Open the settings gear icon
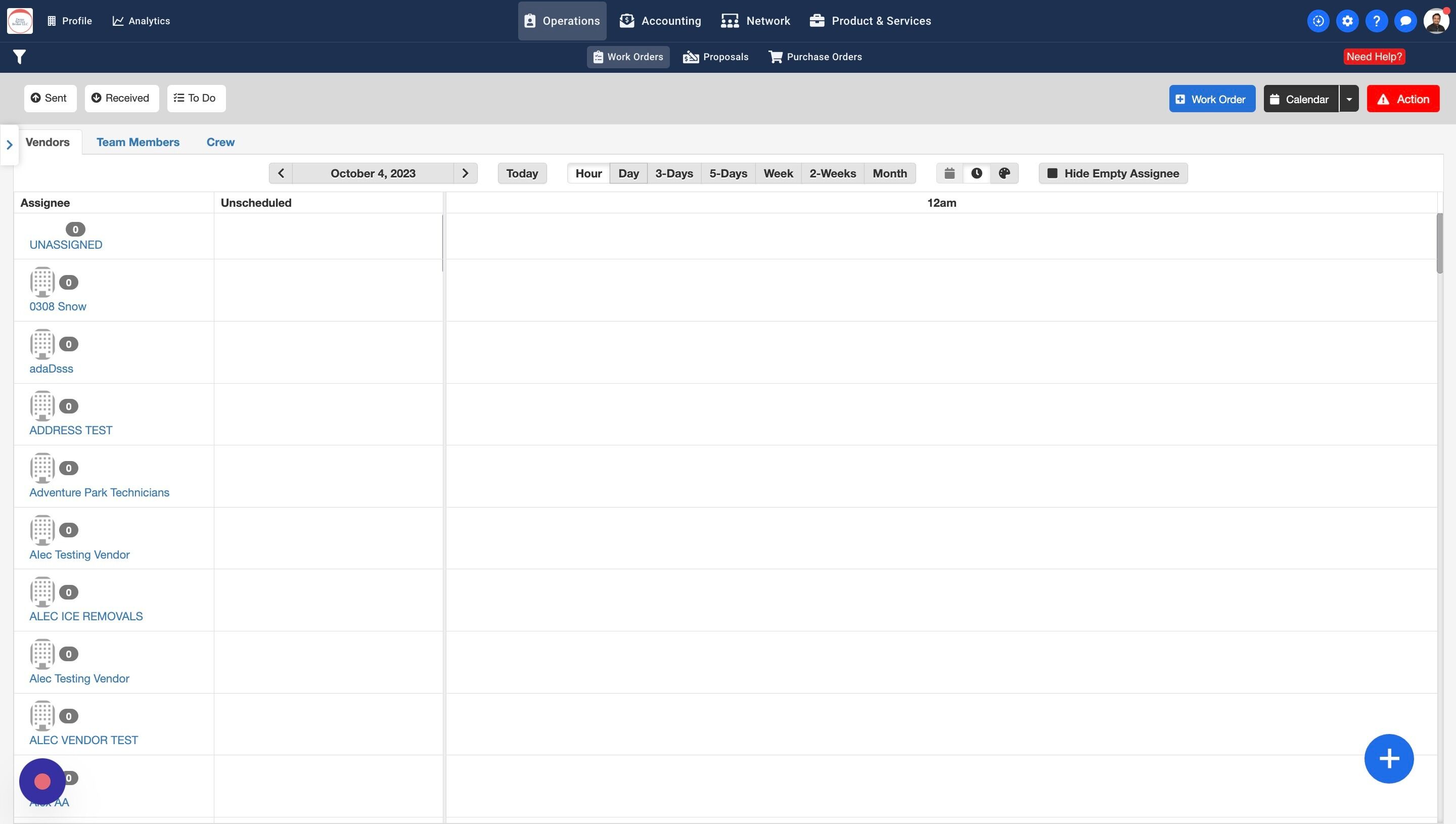Screen dimensions: 1456x824 coord(1347,21)
